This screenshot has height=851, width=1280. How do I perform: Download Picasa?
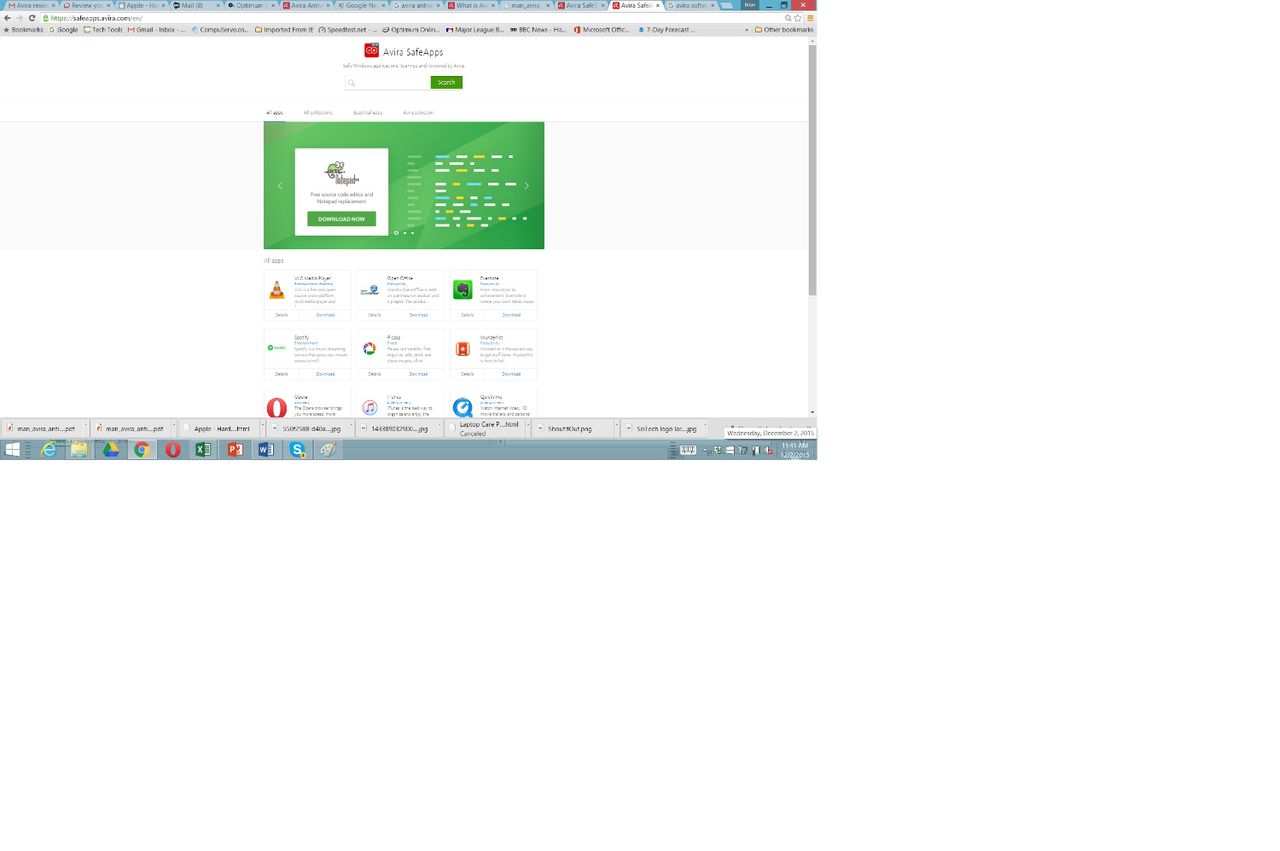click(x=418, y=374)
